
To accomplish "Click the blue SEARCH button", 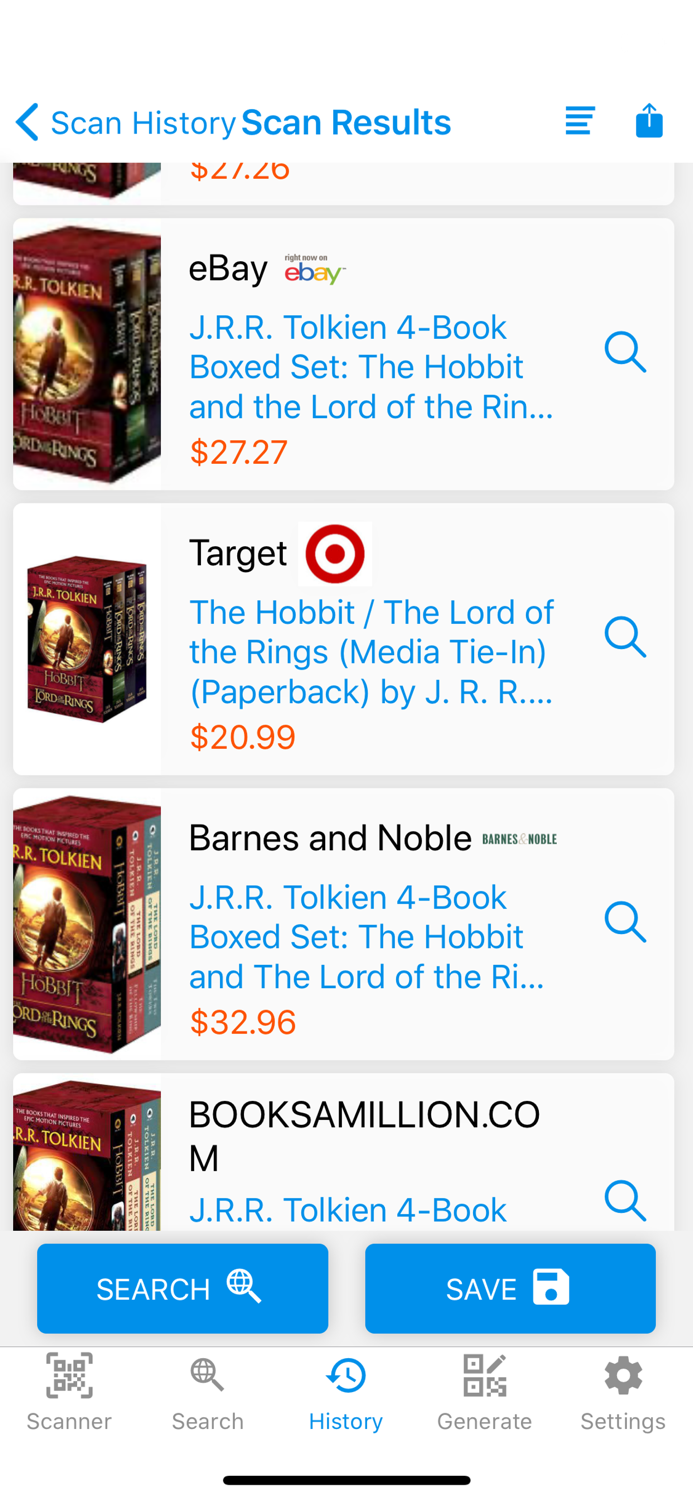I will (x=183, y=1288).
